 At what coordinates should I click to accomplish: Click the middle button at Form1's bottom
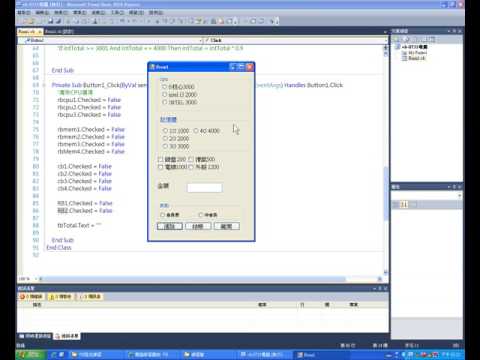pos(198,226)
